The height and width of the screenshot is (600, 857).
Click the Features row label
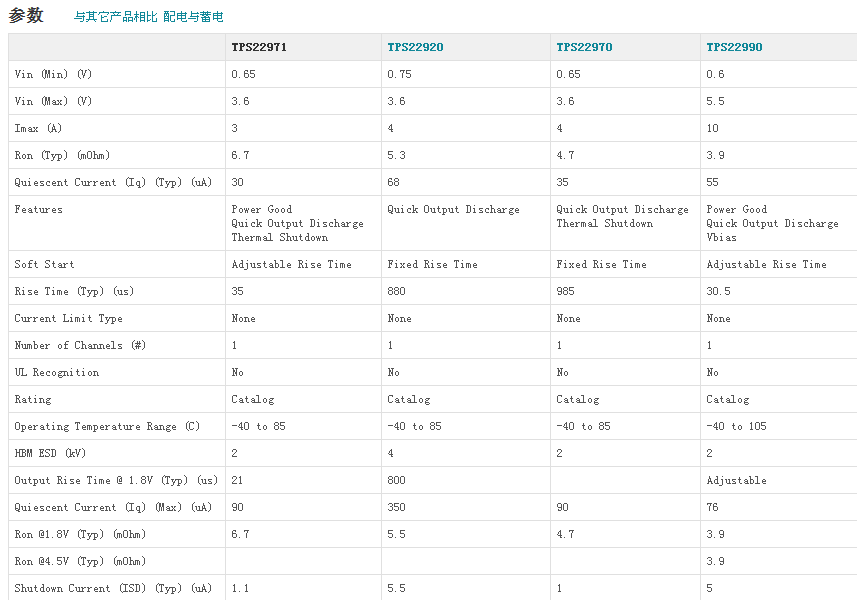(38, 209)
